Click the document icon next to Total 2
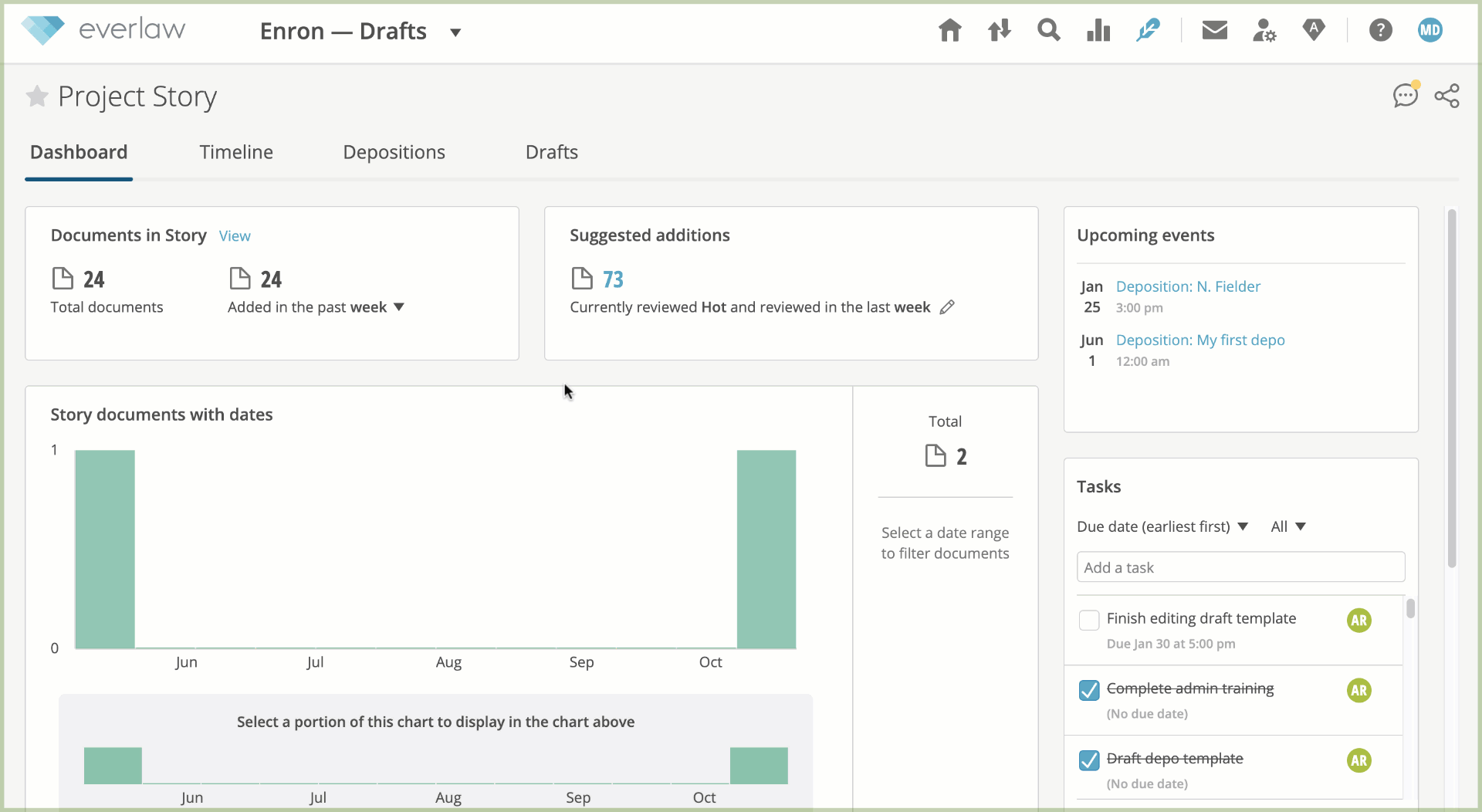Screen dimensions: 1482x812 (x=936, y=456)
